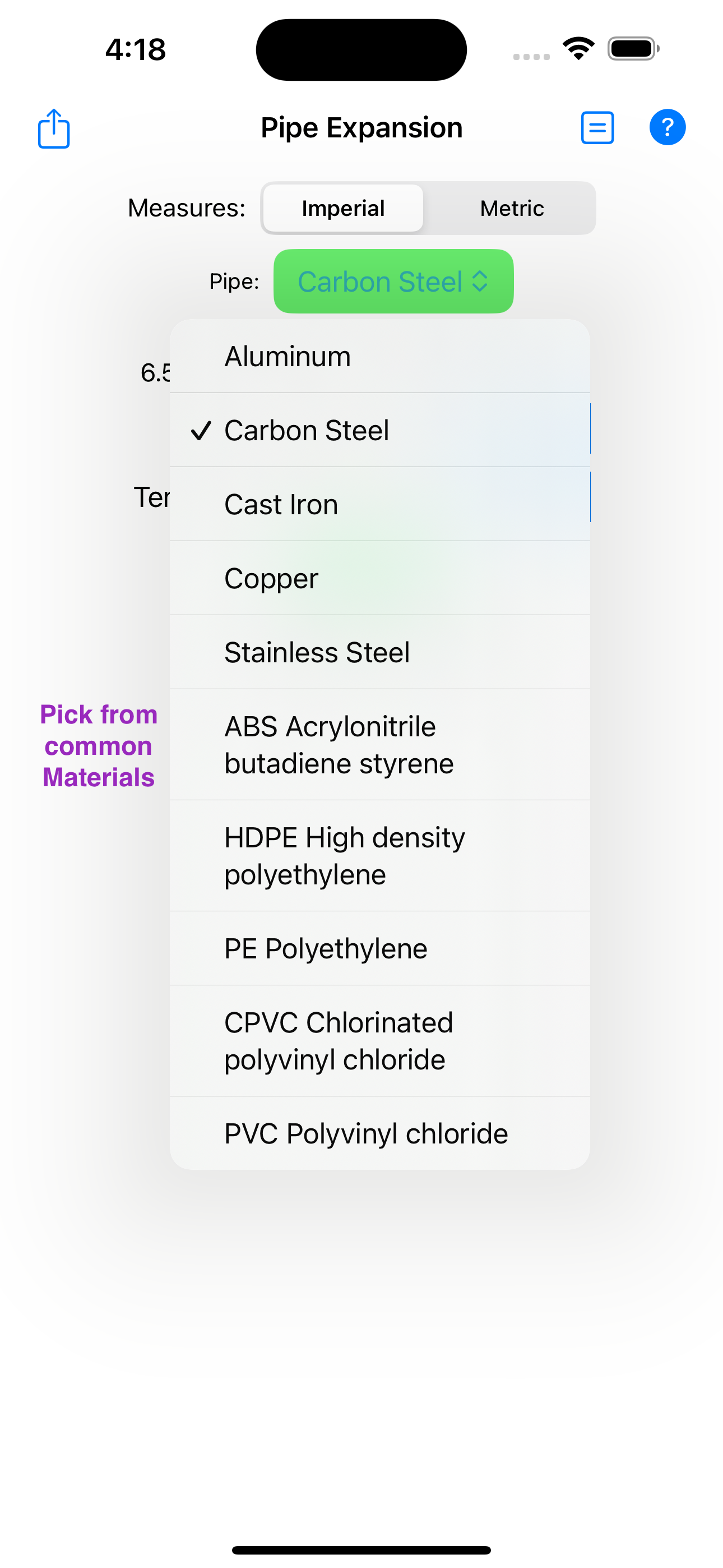Pick PVC Polyvinyl chloride
This screenshot has width=723, height=1568.
(x=379, y=1133)
